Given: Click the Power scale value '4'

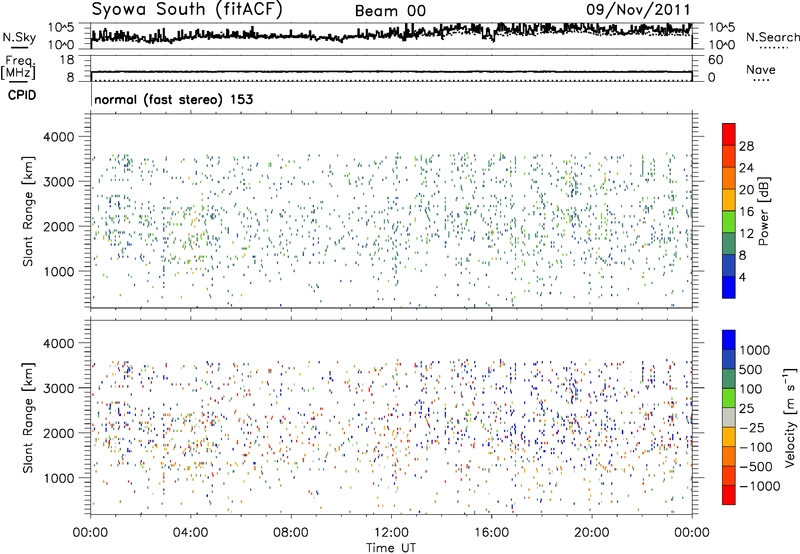Looking at the screenshot, I should coord(742,277).
